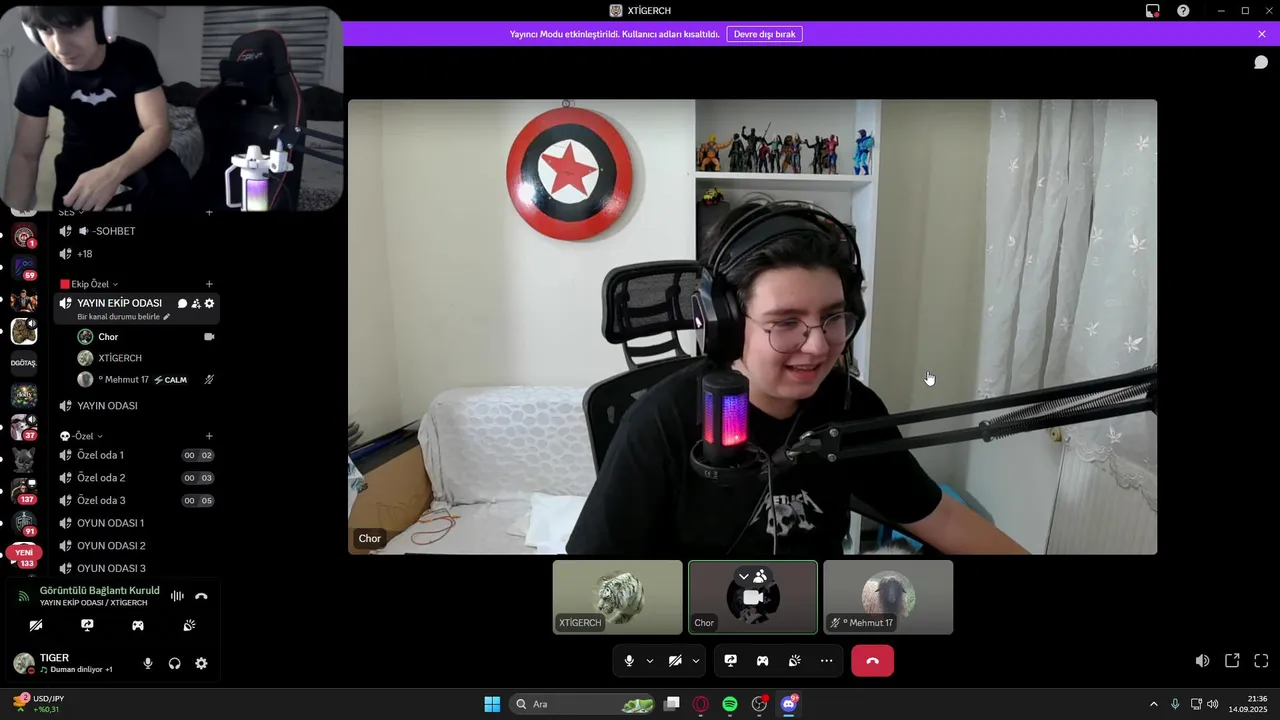1280x720 pixels.
Task: Select user XTİGERCH in voice channel
Action: 146,358
